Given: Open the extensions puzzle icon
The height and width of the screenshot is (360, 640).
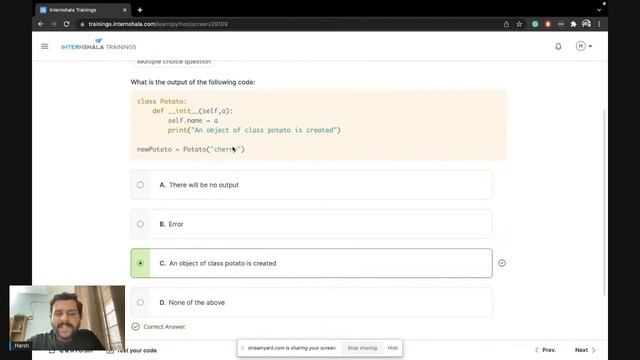Looking at the screenshot, I should tap(573, 24).
